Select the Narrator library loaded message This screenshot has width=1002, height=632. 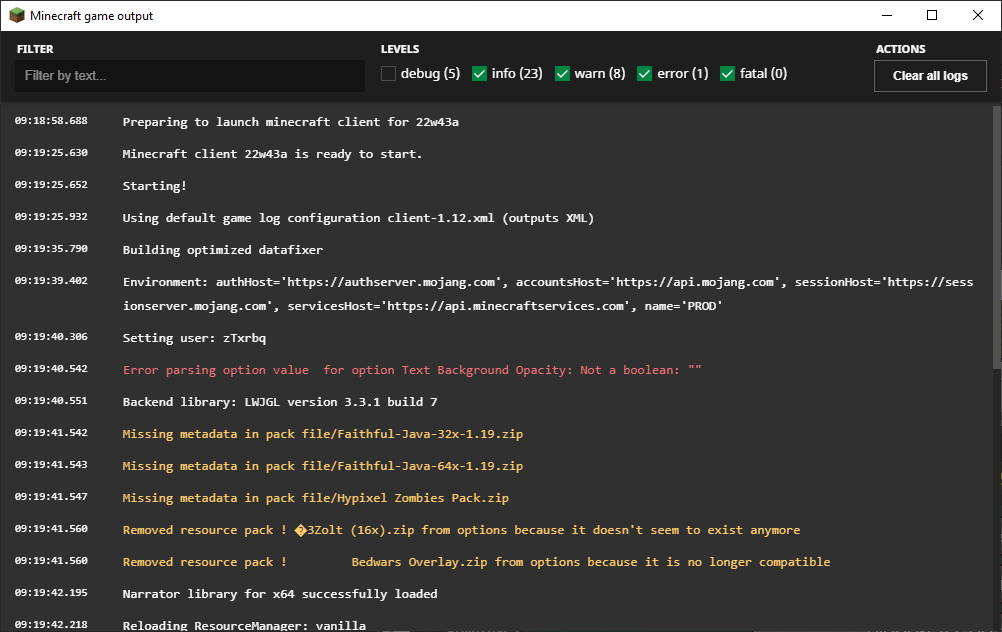pos(279,594)
